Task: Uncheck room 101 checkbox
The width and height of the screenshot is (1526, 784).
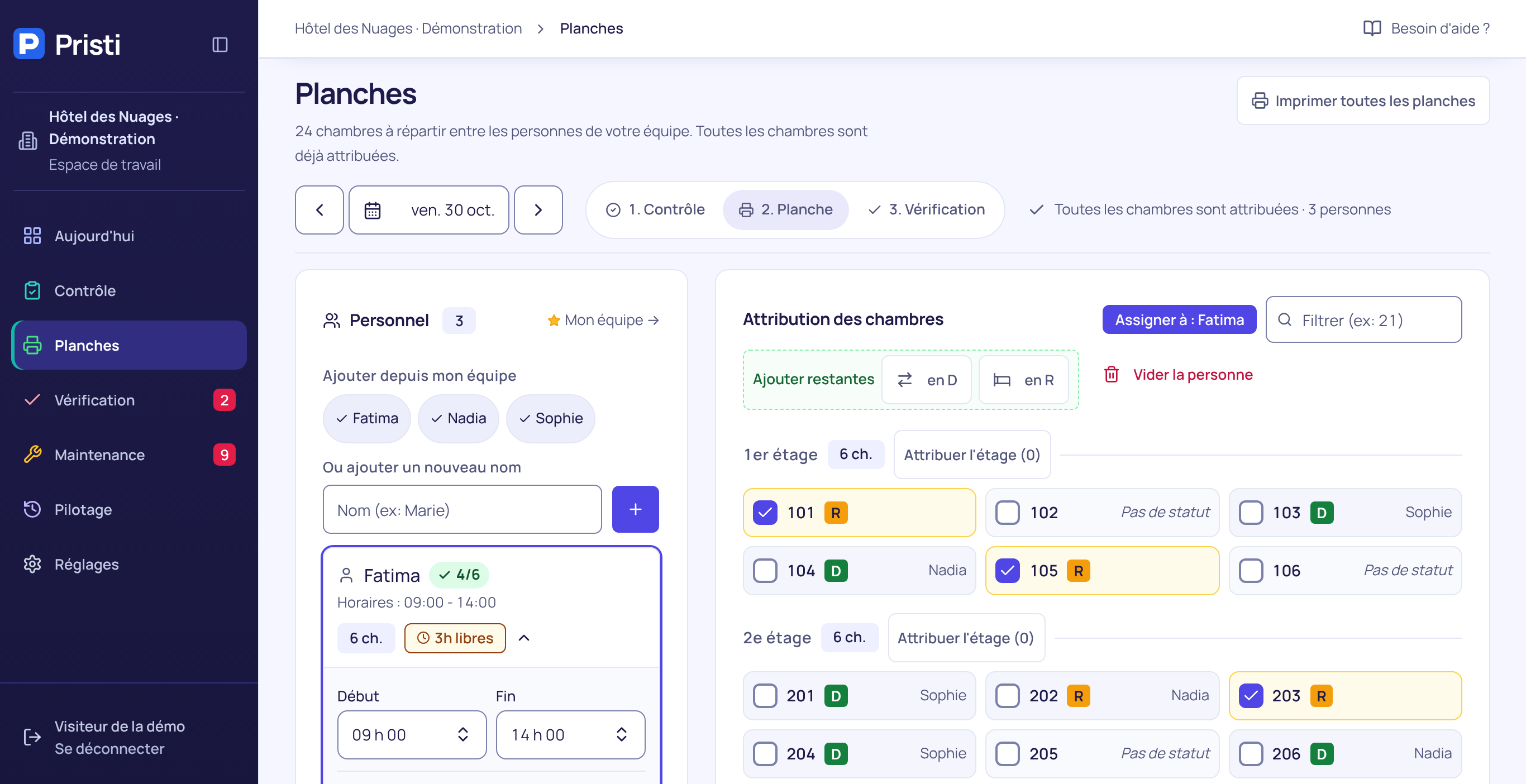Action: click(x=765, y=512)
